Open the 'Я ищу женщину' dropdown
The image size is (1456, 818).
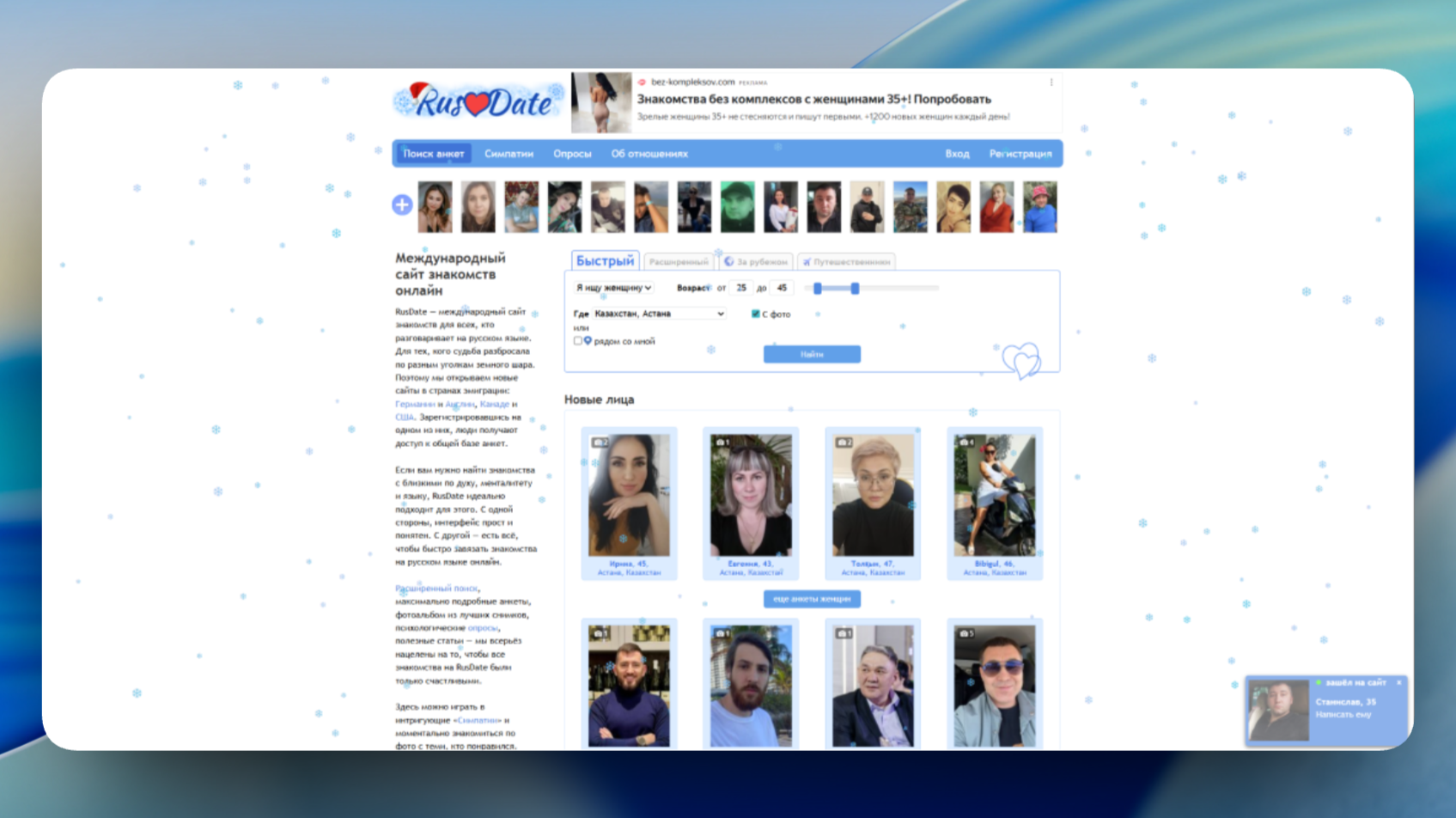[614, 288]
